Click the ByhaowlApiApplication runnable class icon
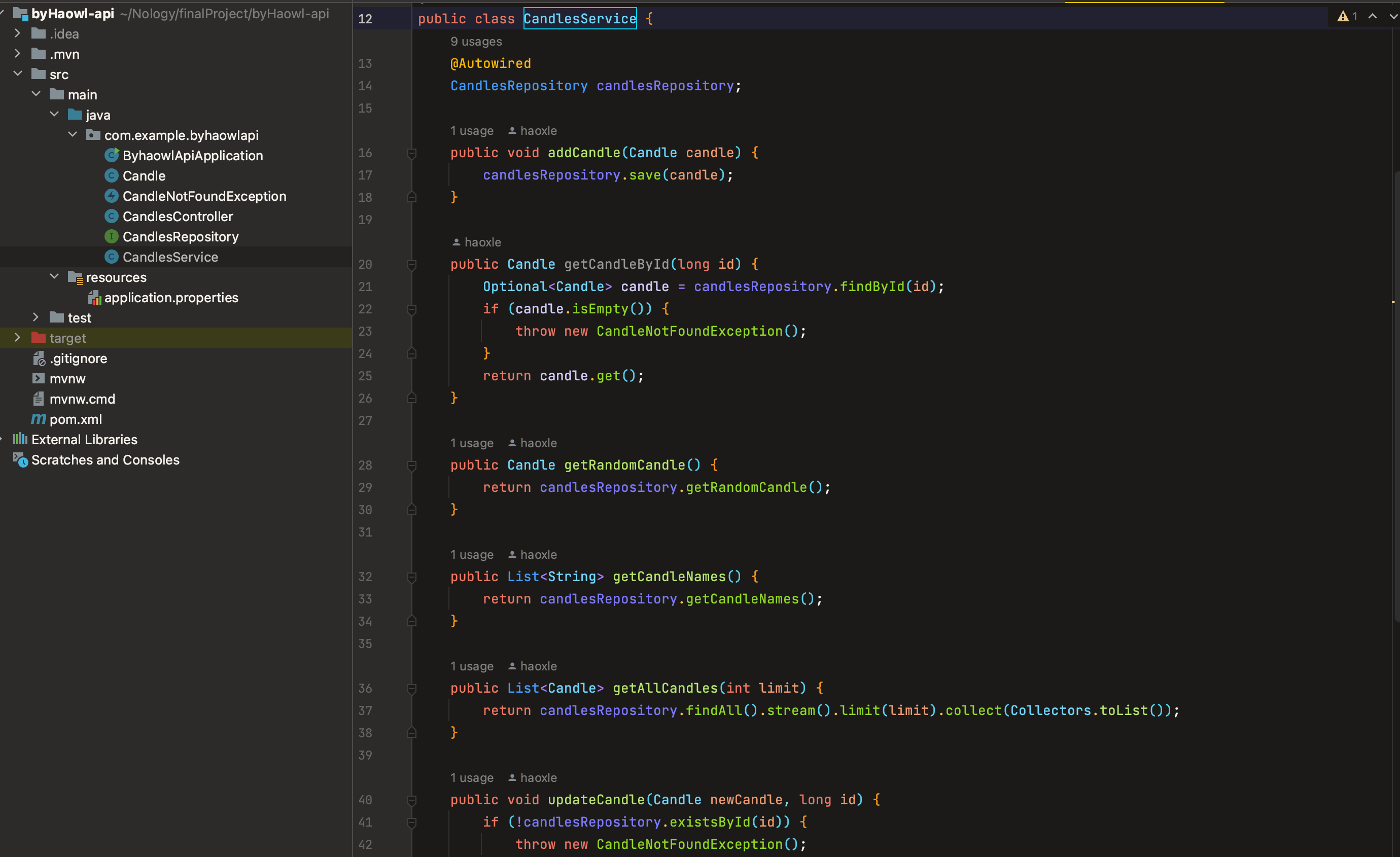This screenshot has height=857, width=1400. pyautogui.click(x=112, y=155)
